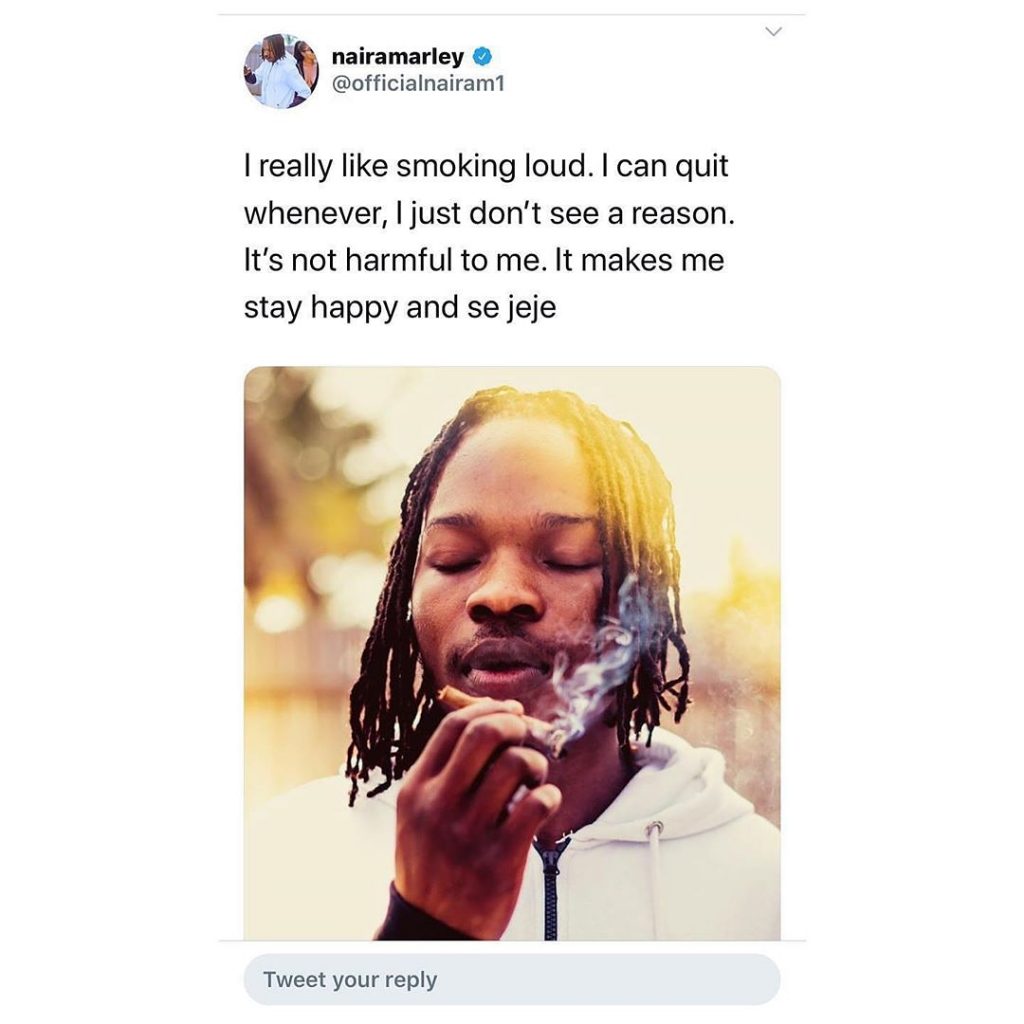The height and width of the screenshot is (1024, 1024).
Task: Click the nairamarley profile avatar
Action: (x=281, y=71)
